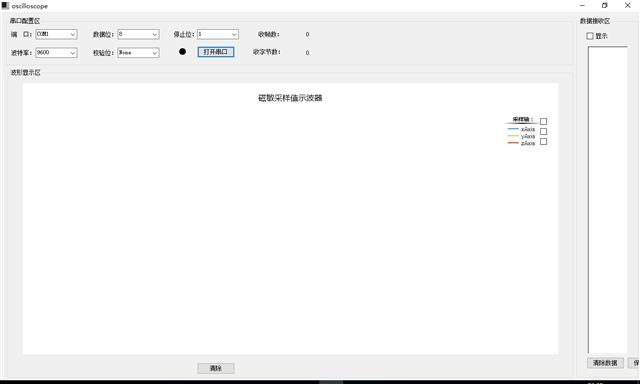Image resolution: width=640 pixels, height=384 pixels.
Task: Check the yAxis checkbox in chart legend
Action: click(543, 131)
